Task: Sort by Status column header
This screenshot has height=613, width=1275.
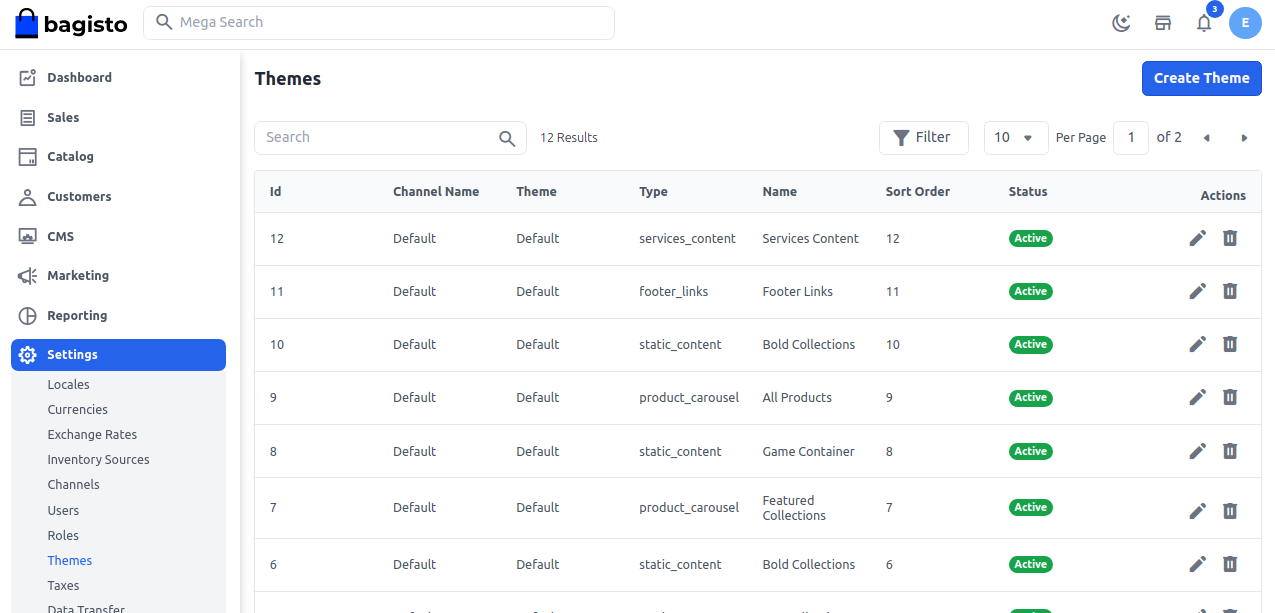Action: point(1028,191)
